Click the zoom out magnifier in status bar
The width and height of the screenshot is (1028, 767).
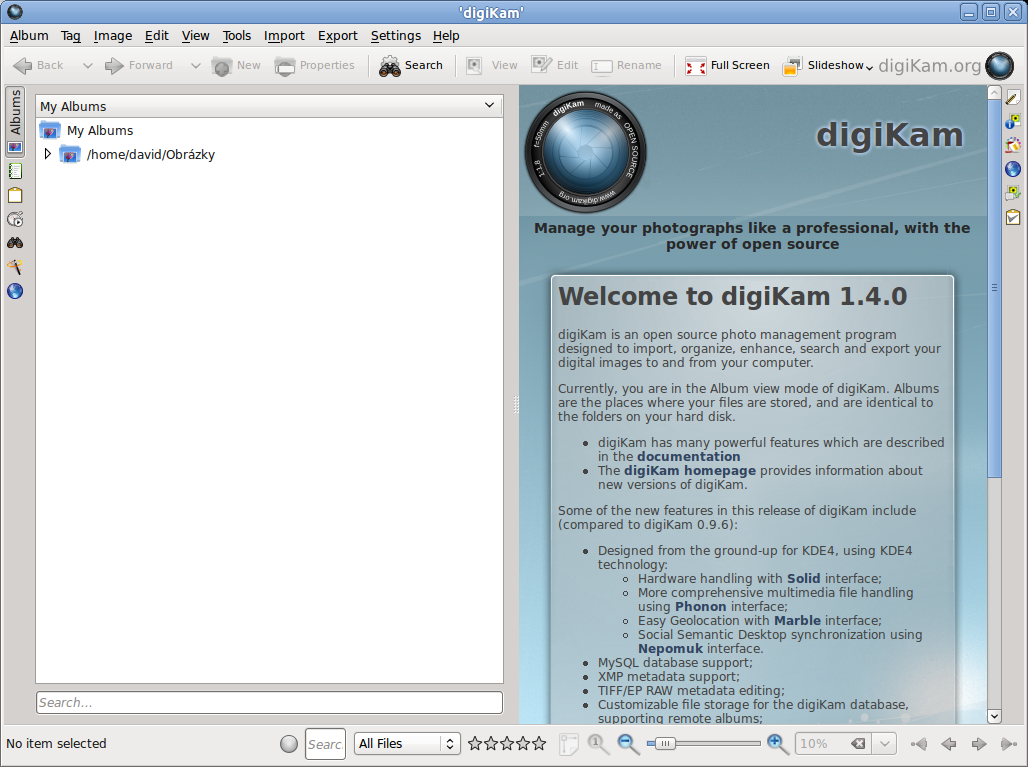(x=627, y=743)
